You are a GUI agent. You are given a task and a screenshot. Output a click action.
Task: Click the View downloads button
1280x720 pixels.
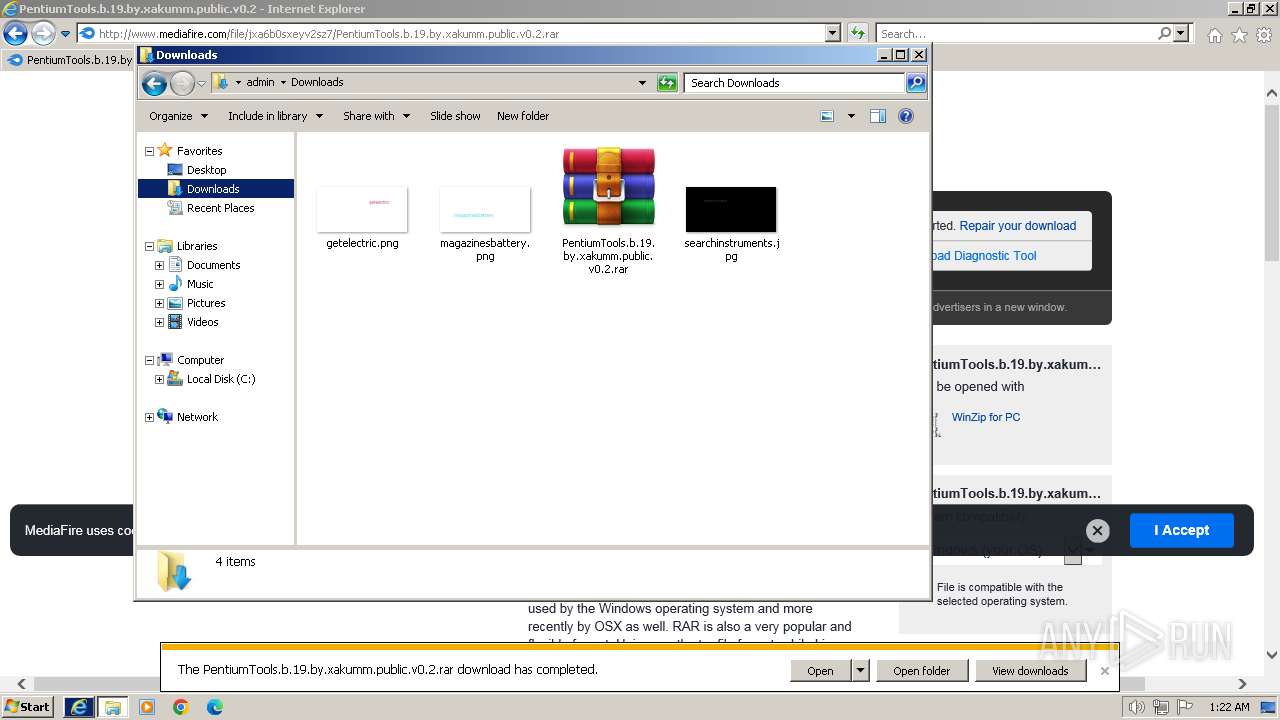point(1030,671)
